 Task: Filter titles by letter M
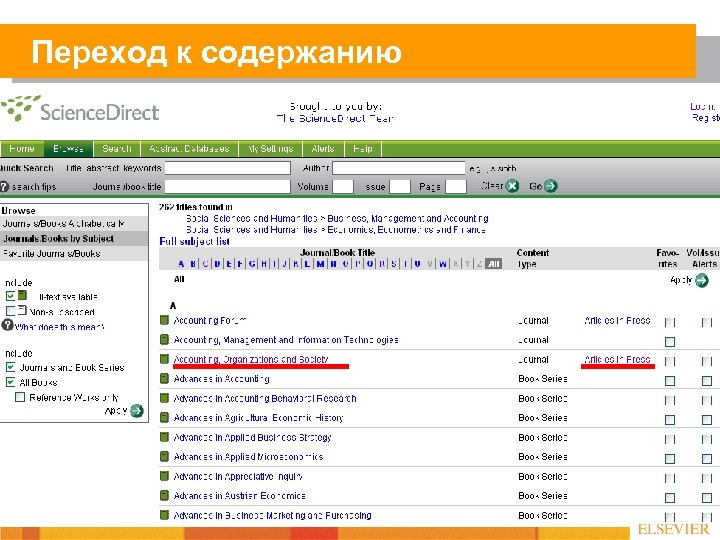(321, 264)
